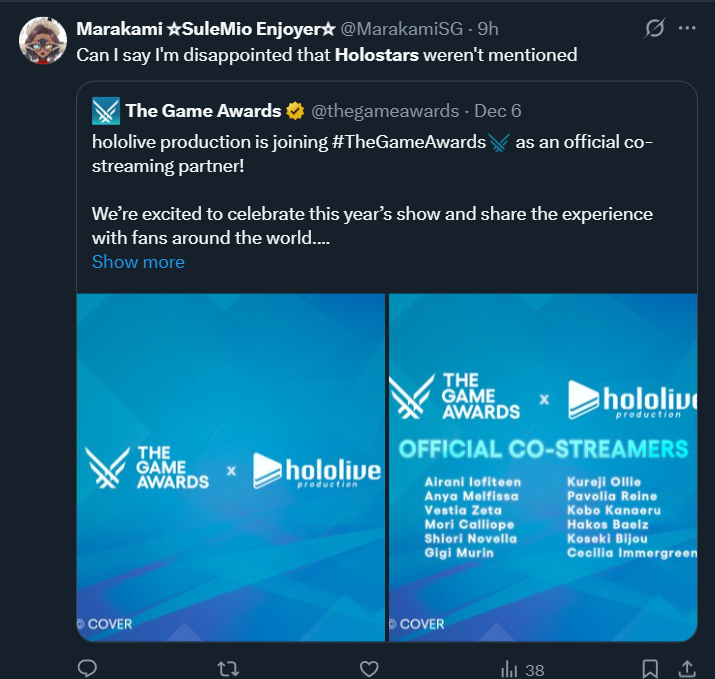The height and width of the screenshot is (679, 715).
Task: Click The Game Awards verified badge
Action: pyautogui.click(x=295, y=111)
